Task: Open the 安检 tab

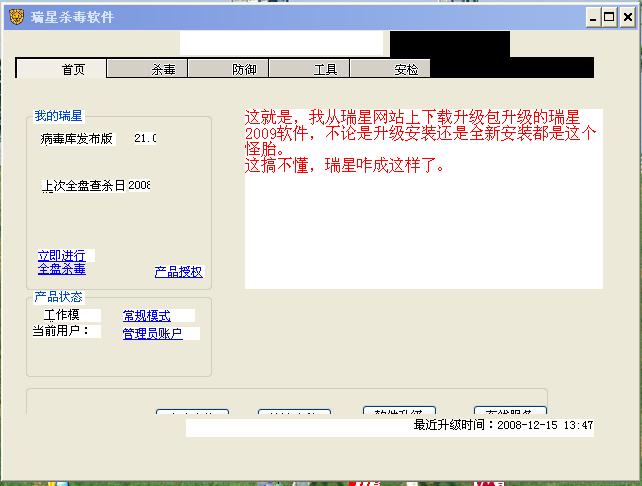Action: click(390, 68)
